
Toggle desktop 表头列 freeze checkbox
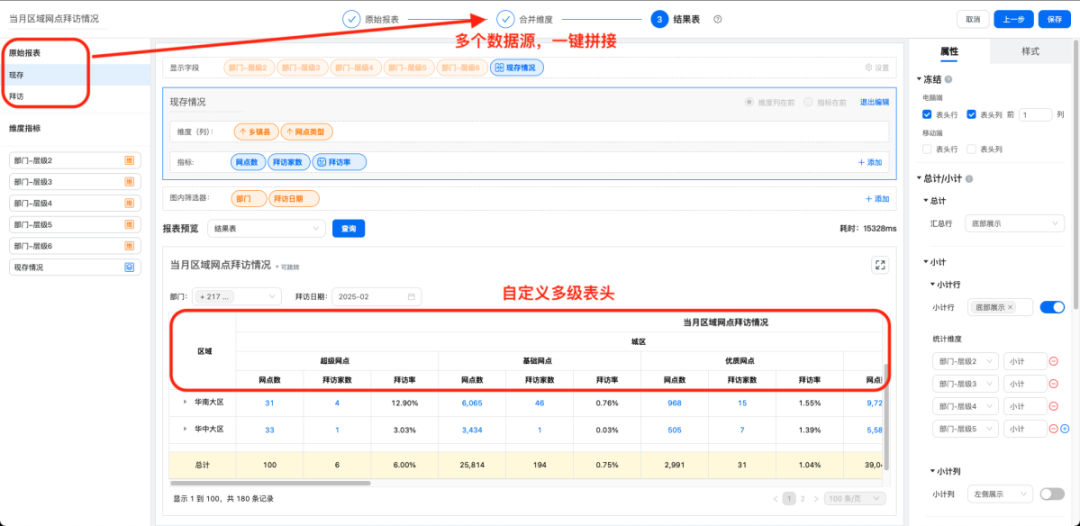(972, 114)
